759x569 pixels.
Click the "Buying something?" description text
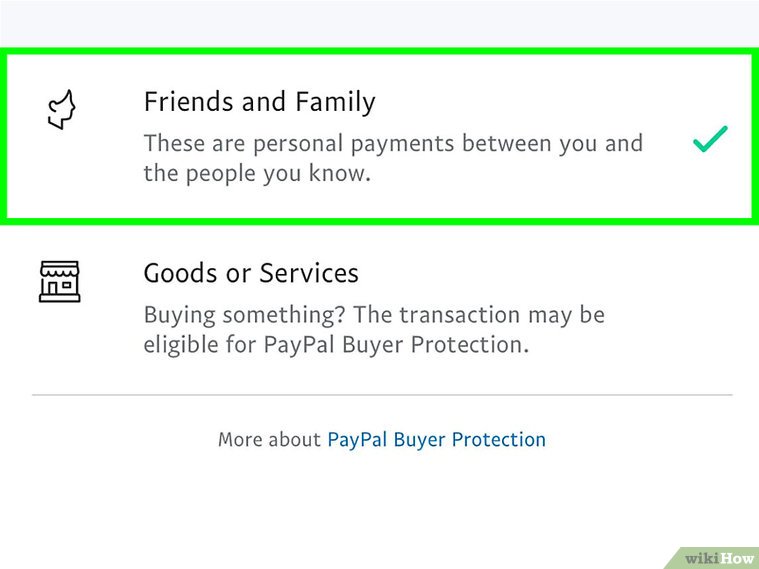coord(374,316)
